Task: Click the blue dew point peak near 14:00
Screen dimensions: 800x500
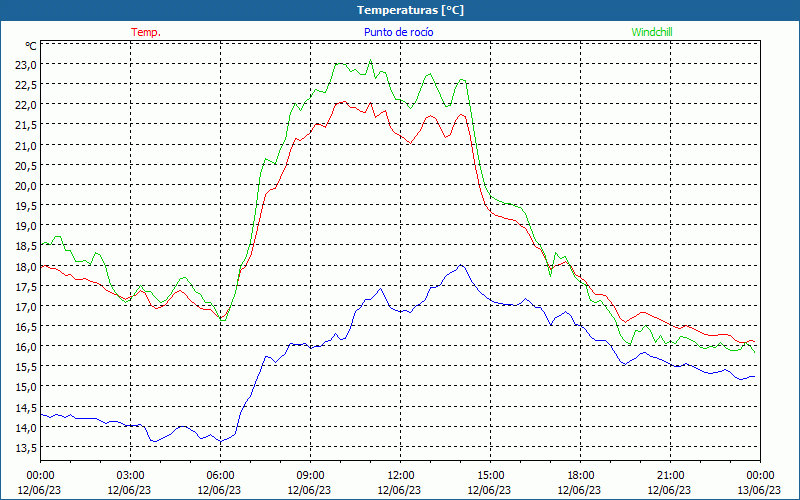Action: tap(460, 265)
